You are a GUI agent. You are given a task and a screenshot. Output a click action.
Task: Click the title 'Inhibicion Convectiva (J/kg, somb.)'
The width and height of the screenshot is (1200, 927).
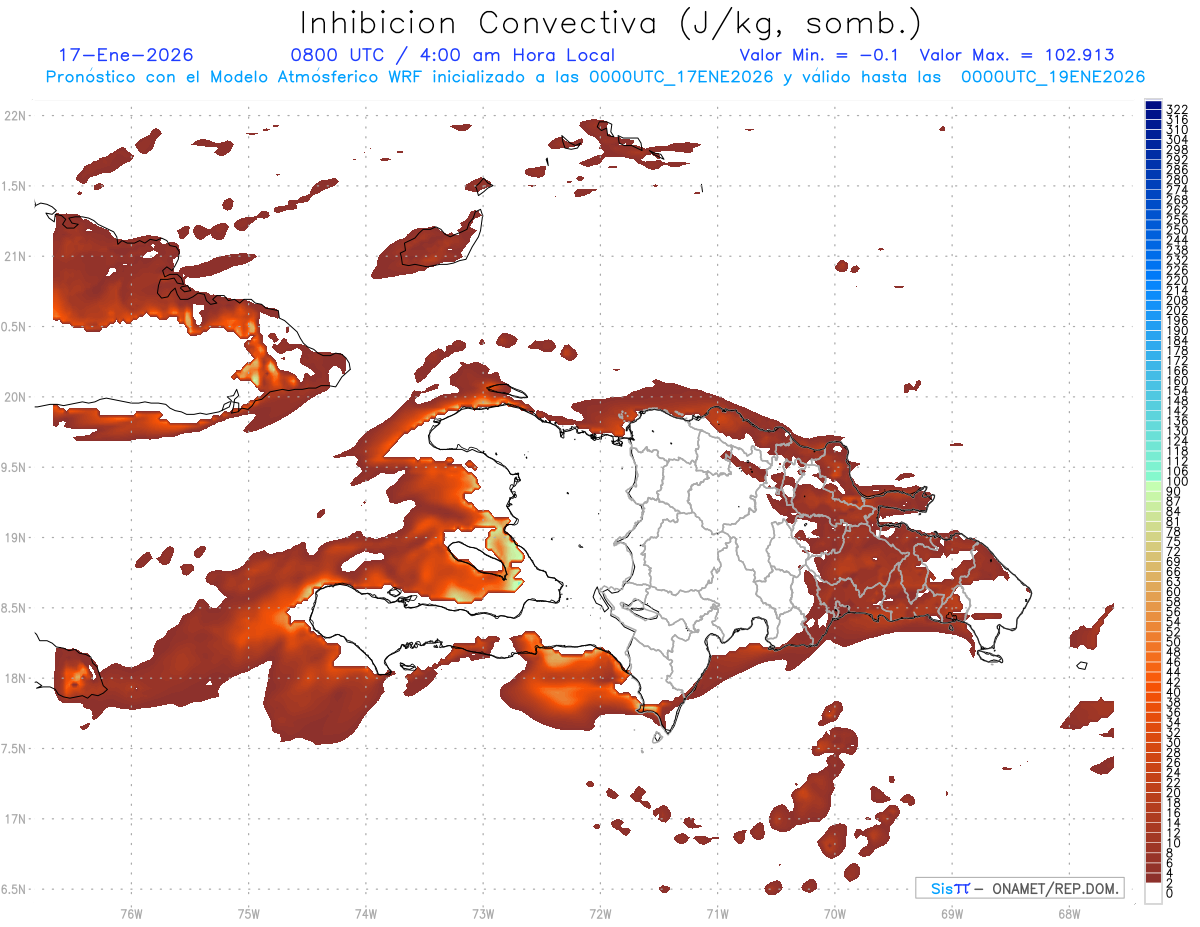(611, 23)
